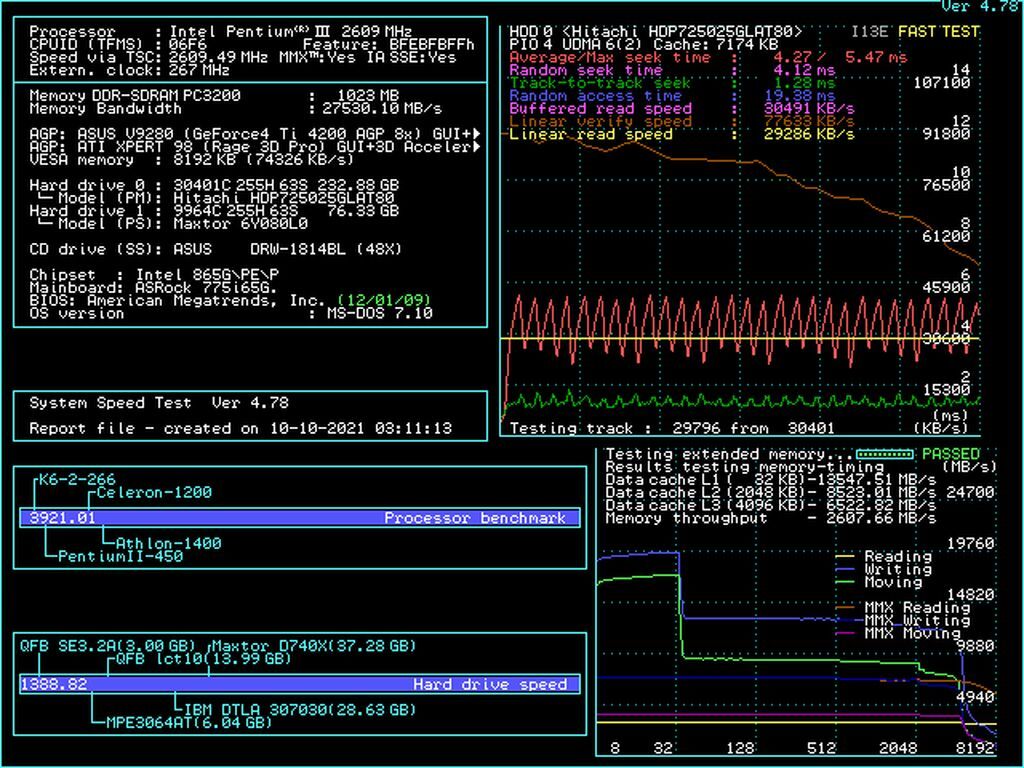This screenshot has height=768, width=1024.
Task: Select Random seek time 4.12 ms entry
Action: click(x=672, y=70)
